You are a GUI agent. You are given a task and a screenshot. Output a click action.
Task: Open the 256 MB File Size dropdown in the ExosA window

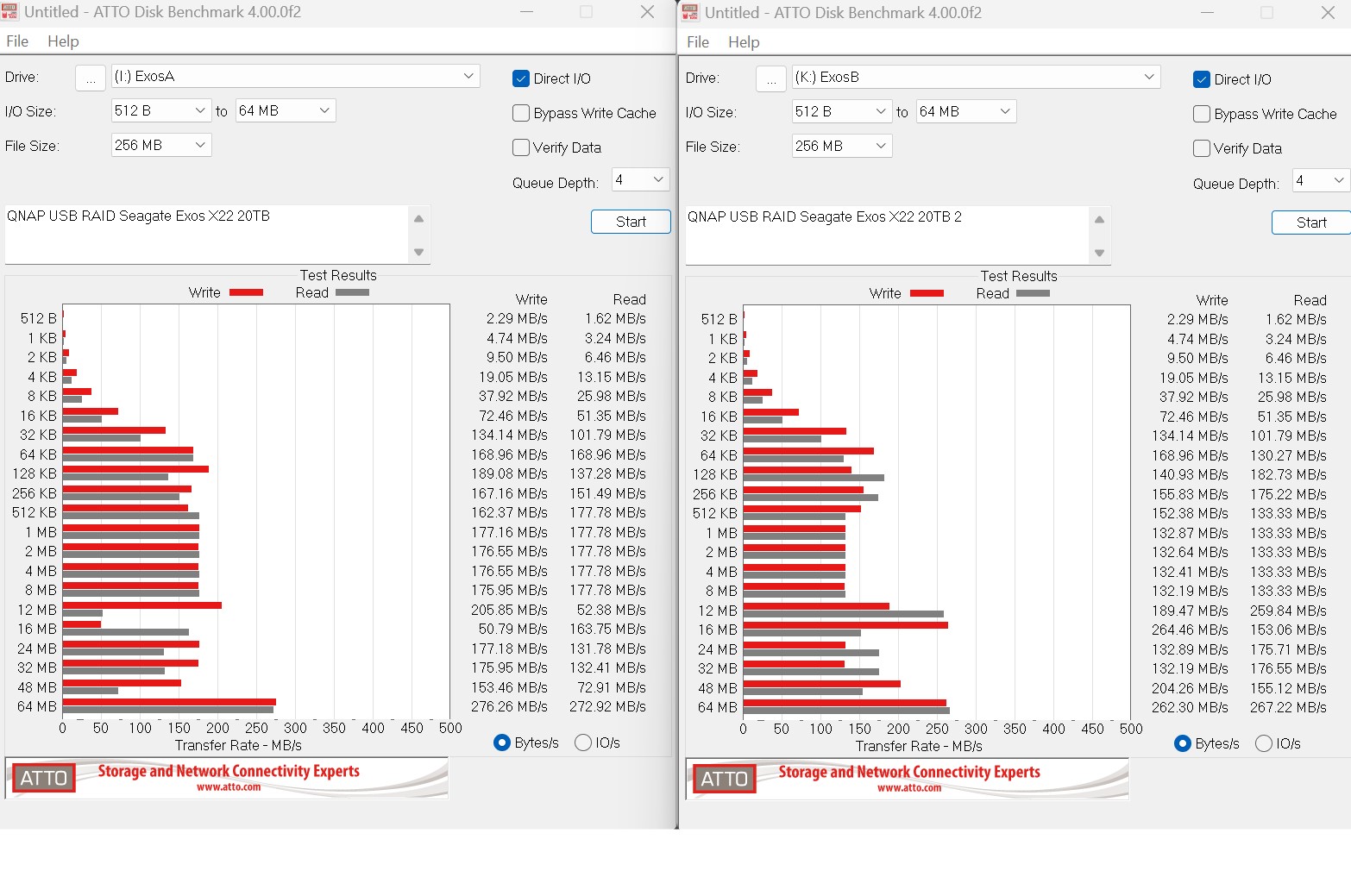(x=161, y=145)
